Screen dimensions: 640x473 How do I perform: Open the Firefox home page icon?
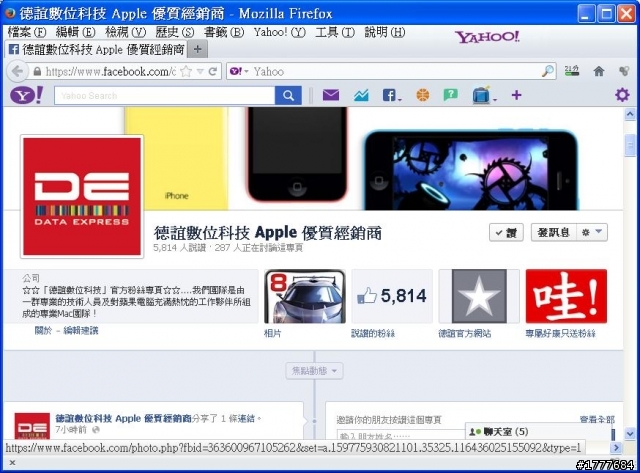(598, 71)
